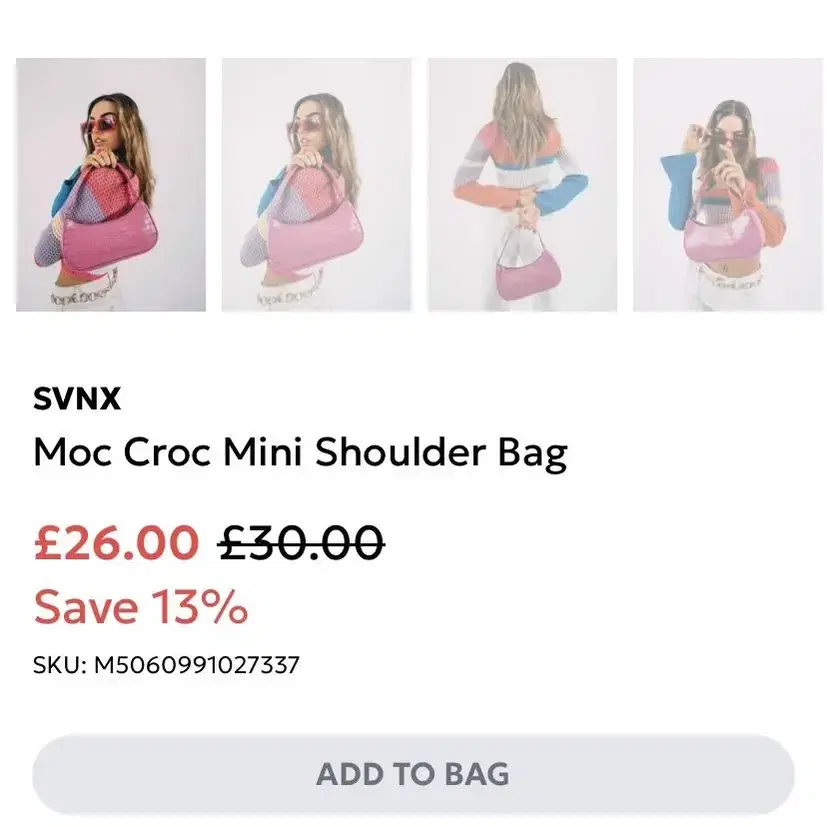
Task: Click the crossed-out £30.00 original price
Action: [x=301, y=542]
